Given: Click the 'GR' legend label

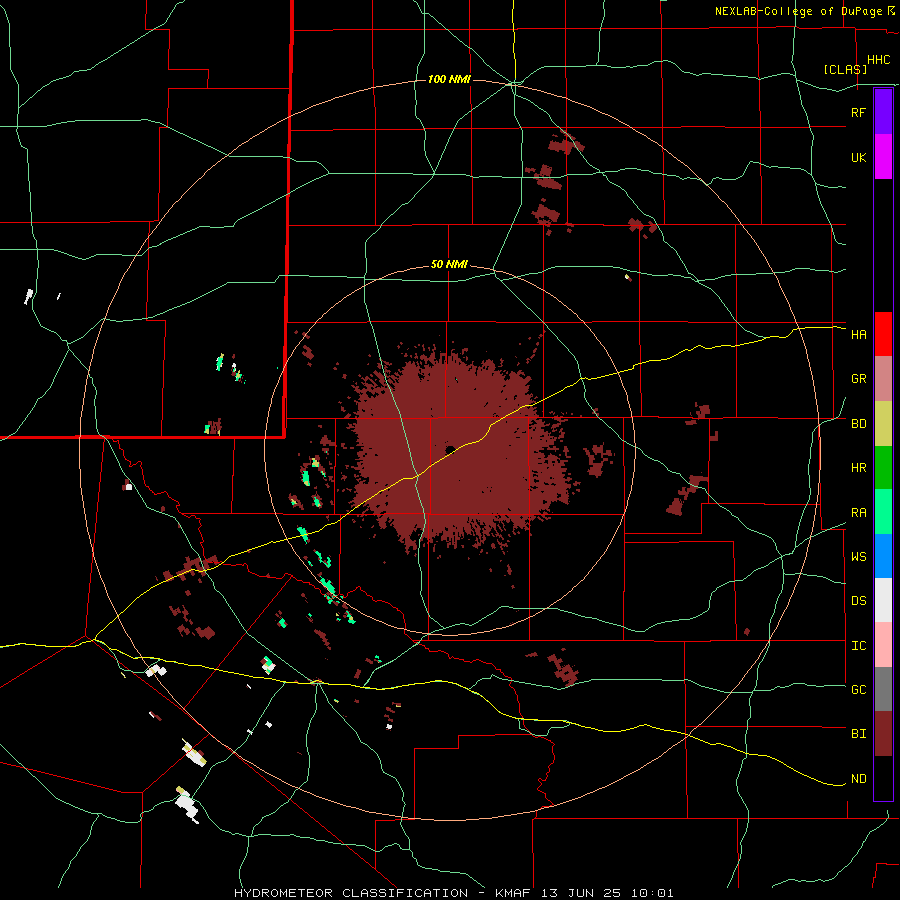Looking at the screenshot, I should coord(858,379).
